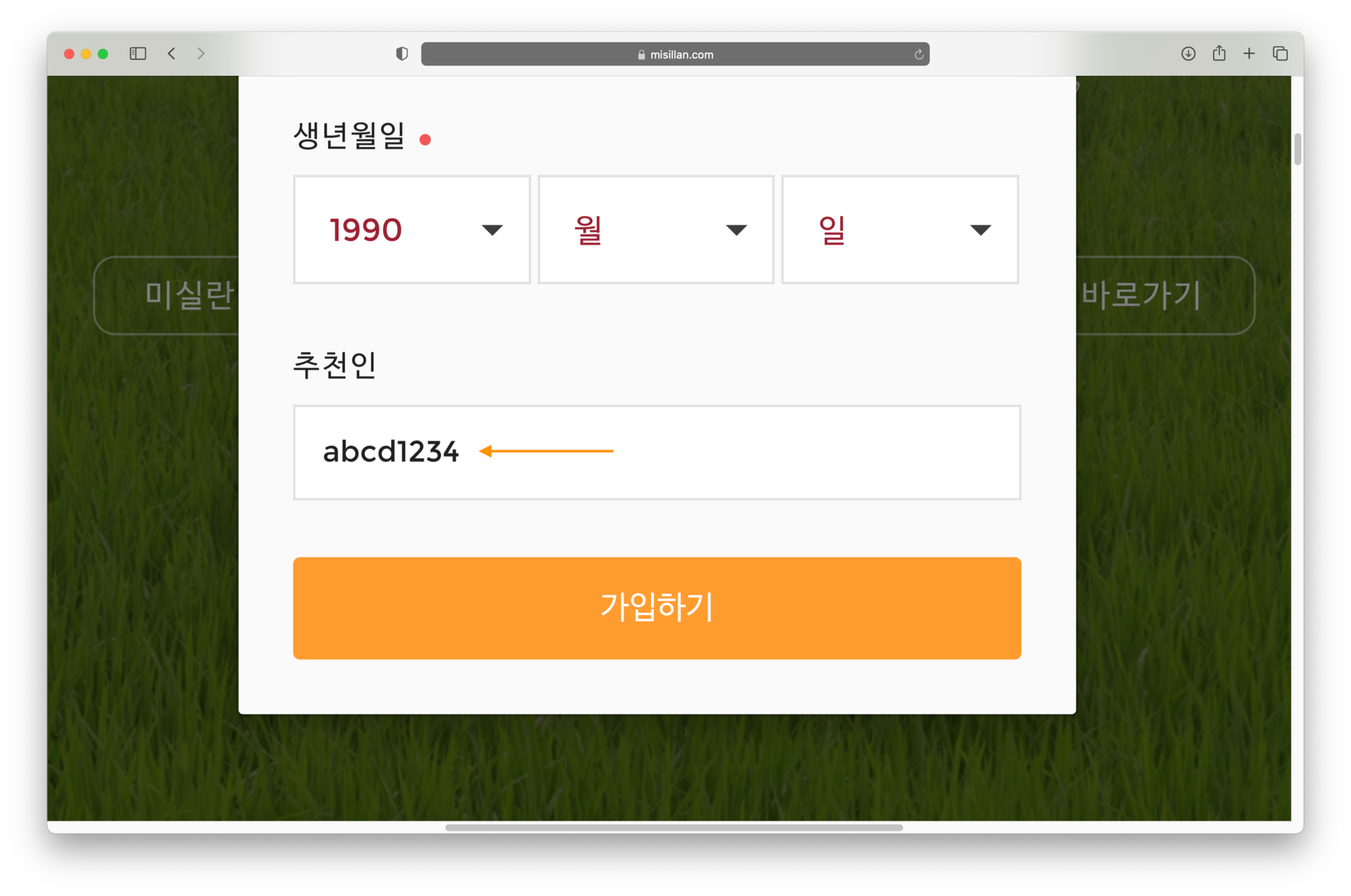The height and width of the screenshot is (896, 1351).
Task: Focus the 추천인 field containing abcd1234
Action: [657, 452]
